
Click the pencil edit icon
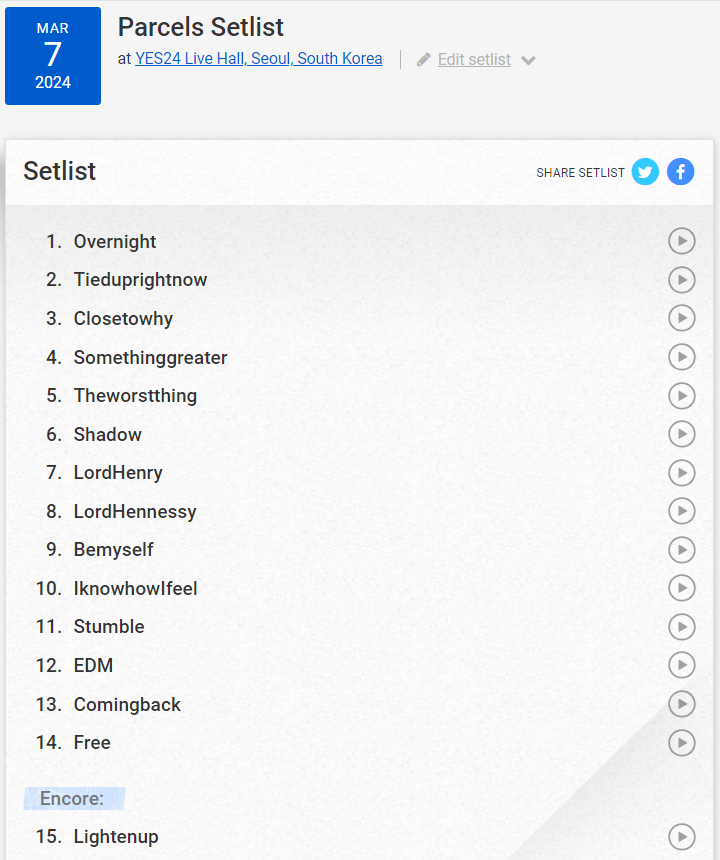click(423, 59)
